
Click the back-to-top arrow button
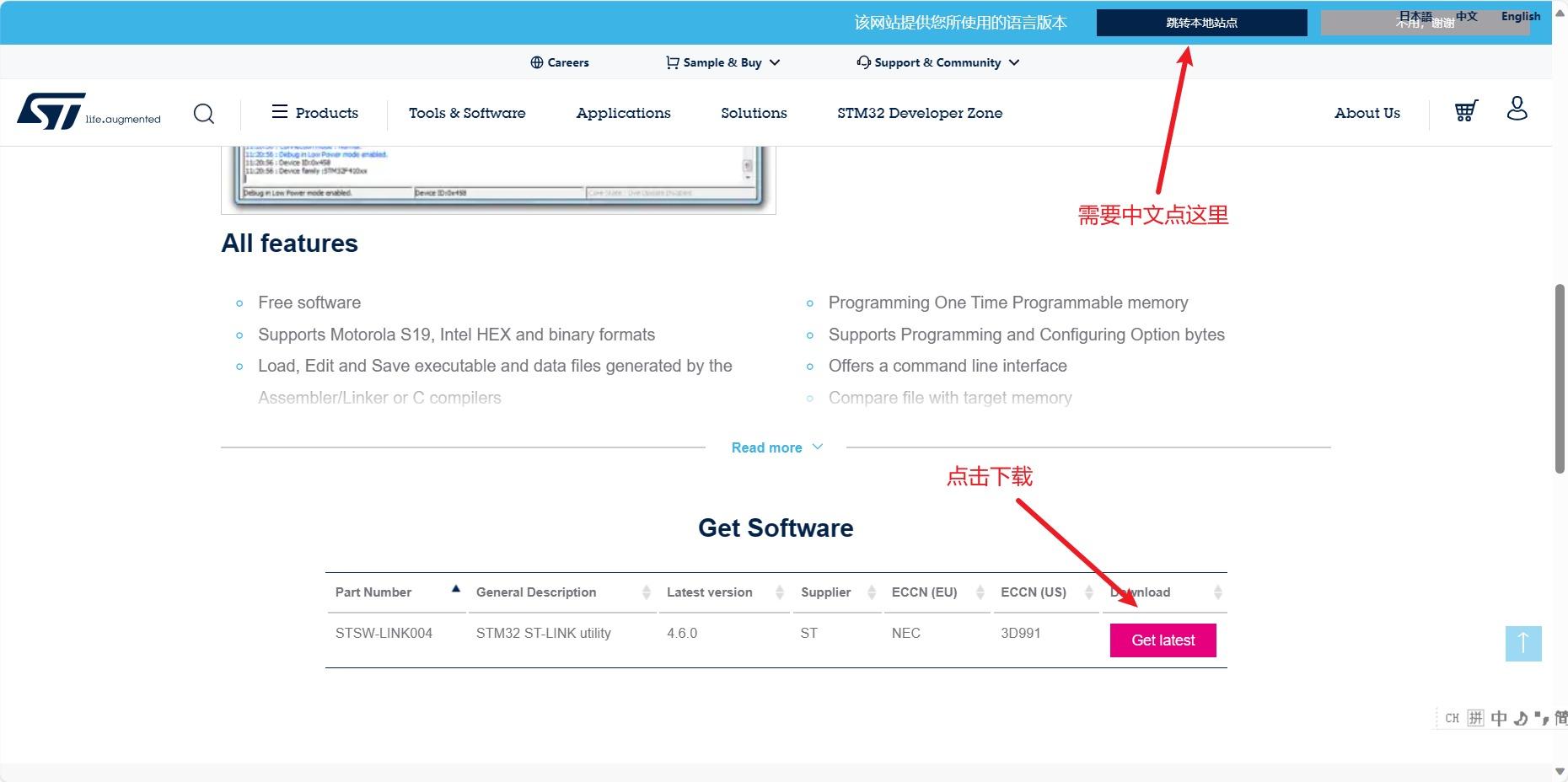tap(1522, 644)
